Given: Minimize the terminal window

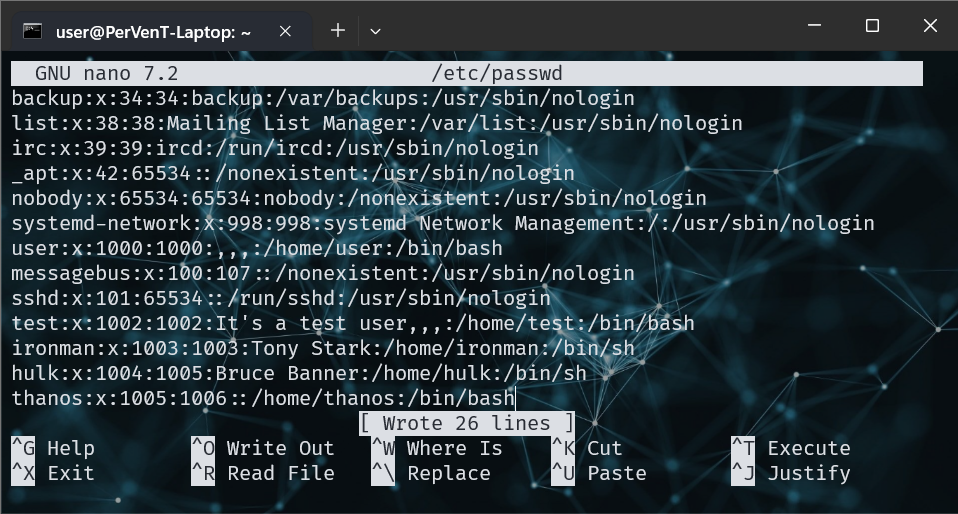Looking at the screenshot, I should click(x=813, y=26).
